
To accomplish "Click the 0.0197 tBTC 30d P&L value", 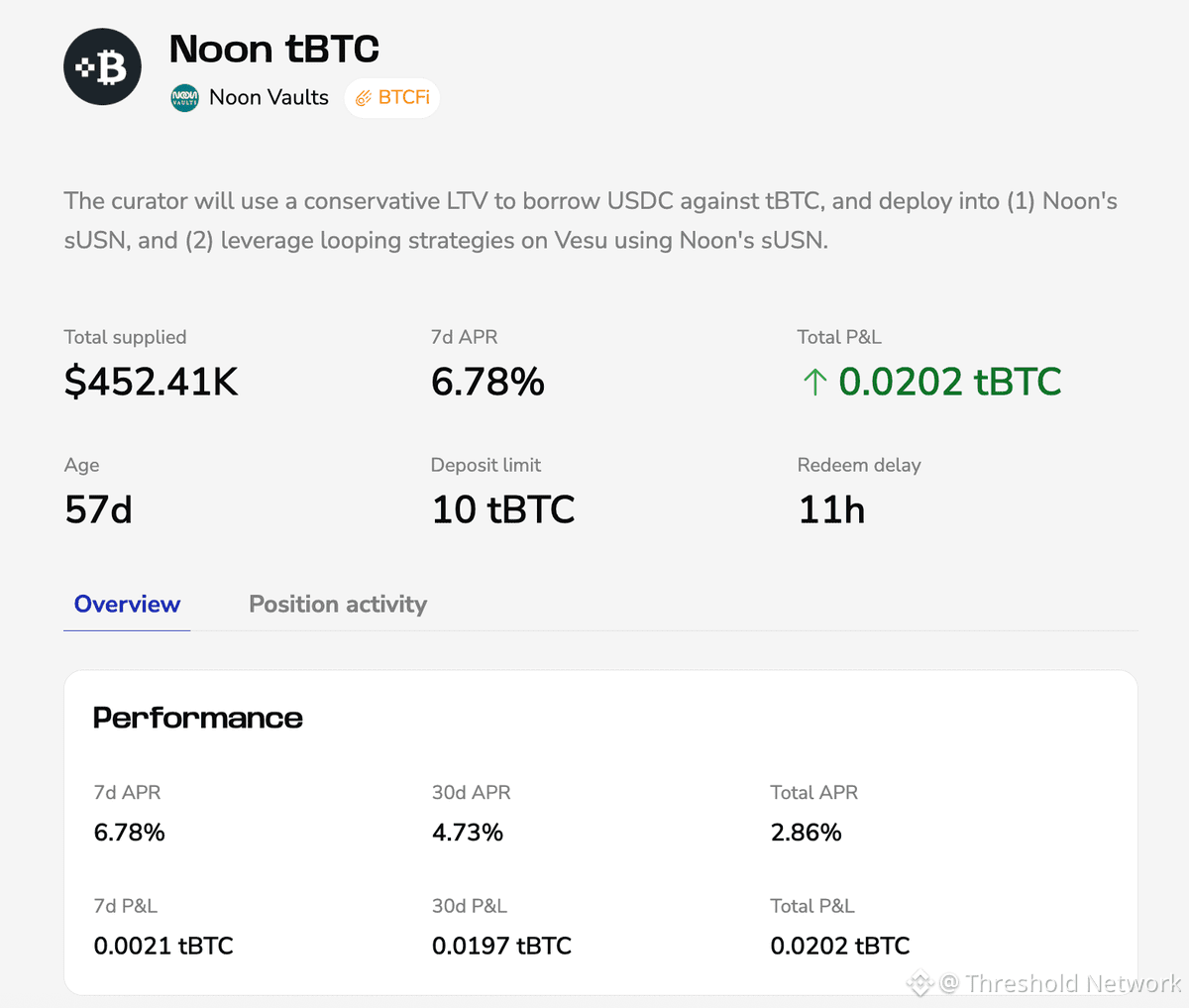I will click(x=501, y=946).
